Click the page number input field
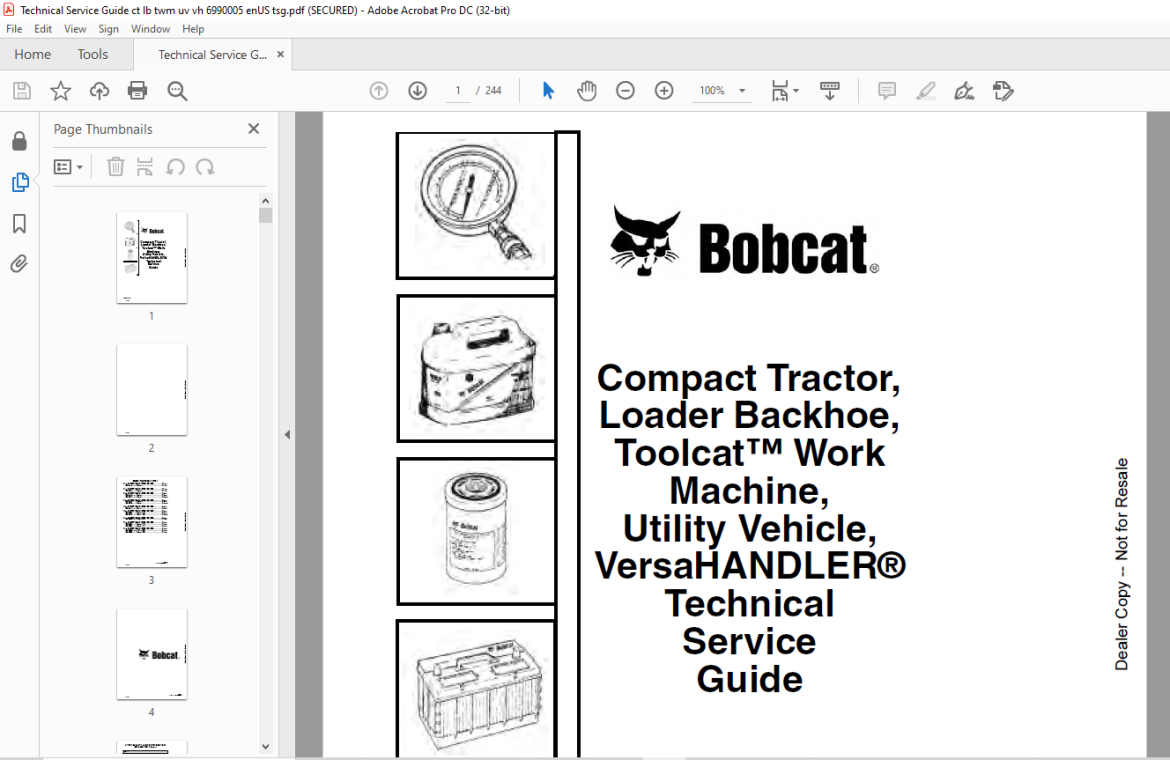This screenshot has height=760, width=1170. 457,91
